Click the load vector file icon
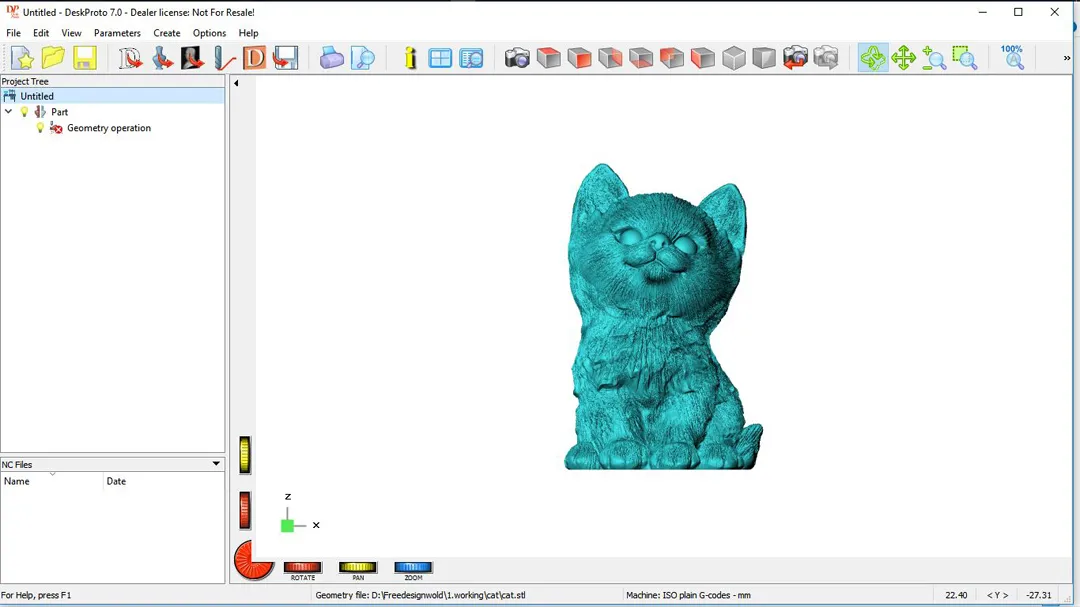The image size is (1080, 607). (x=130, y=58)
